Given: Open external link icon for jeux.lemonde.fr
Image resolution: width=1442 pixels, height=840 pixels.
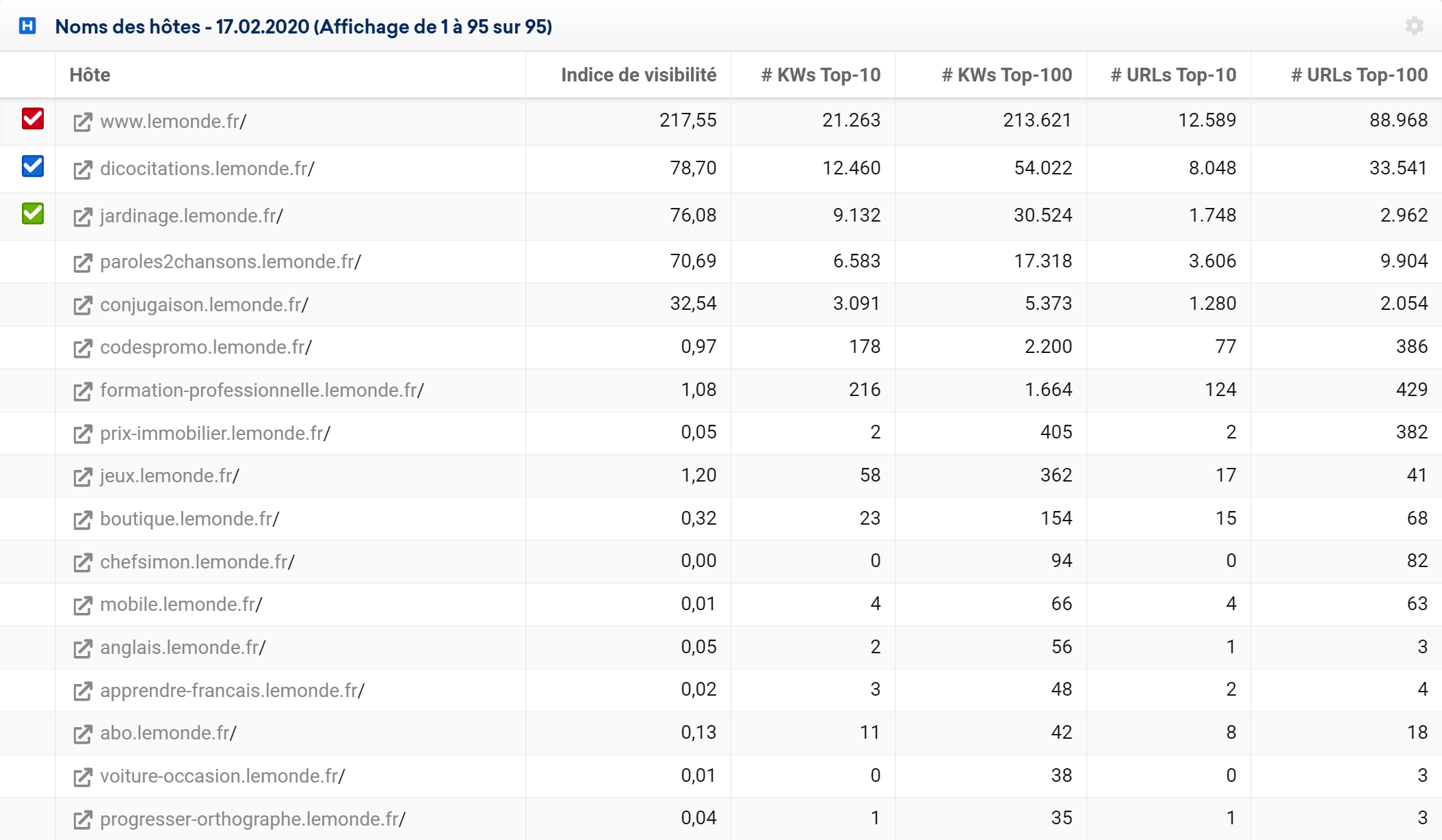Looking at the screenshot, I should tap(83, 476).
